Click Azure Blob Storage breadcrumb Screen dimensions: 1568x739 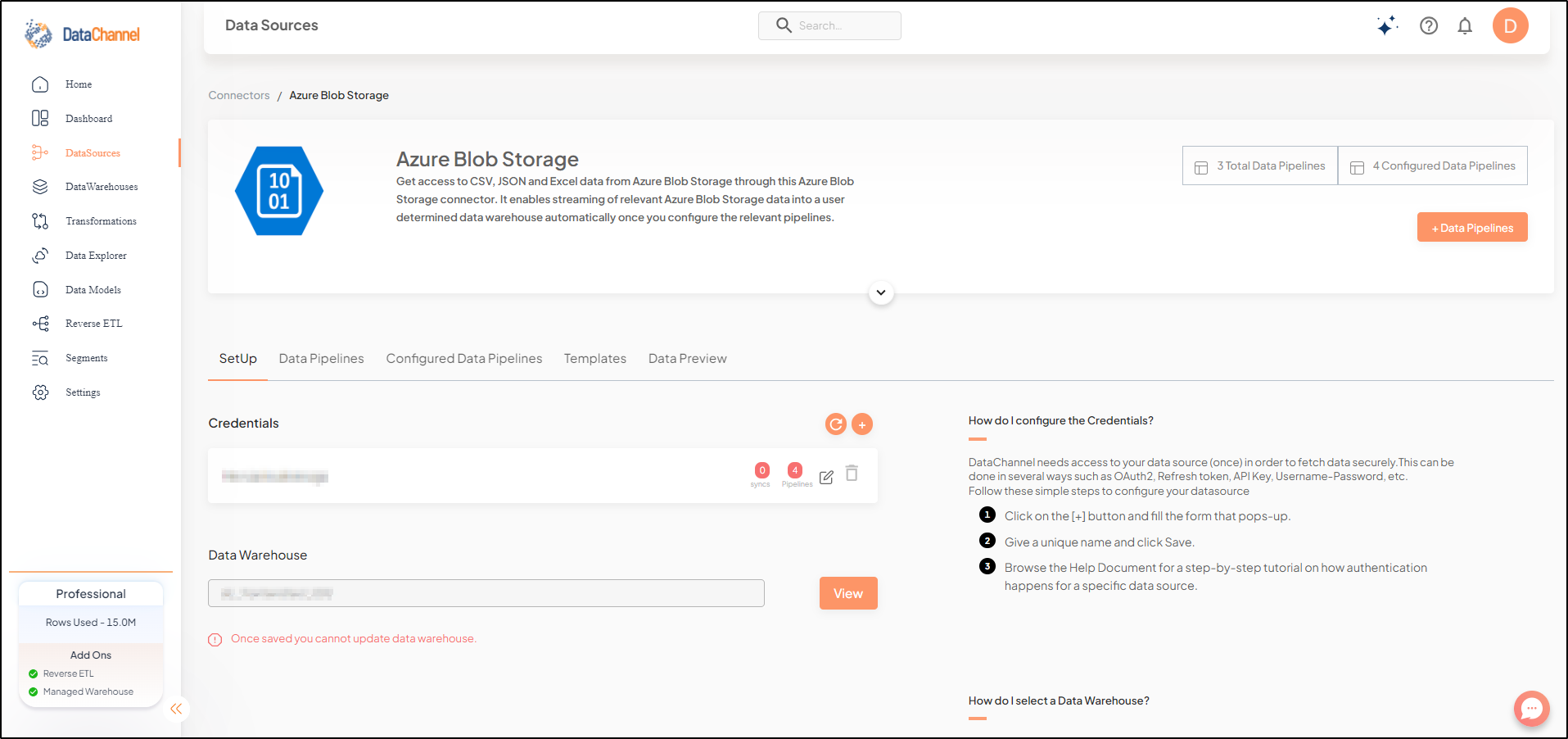point(339,95)
